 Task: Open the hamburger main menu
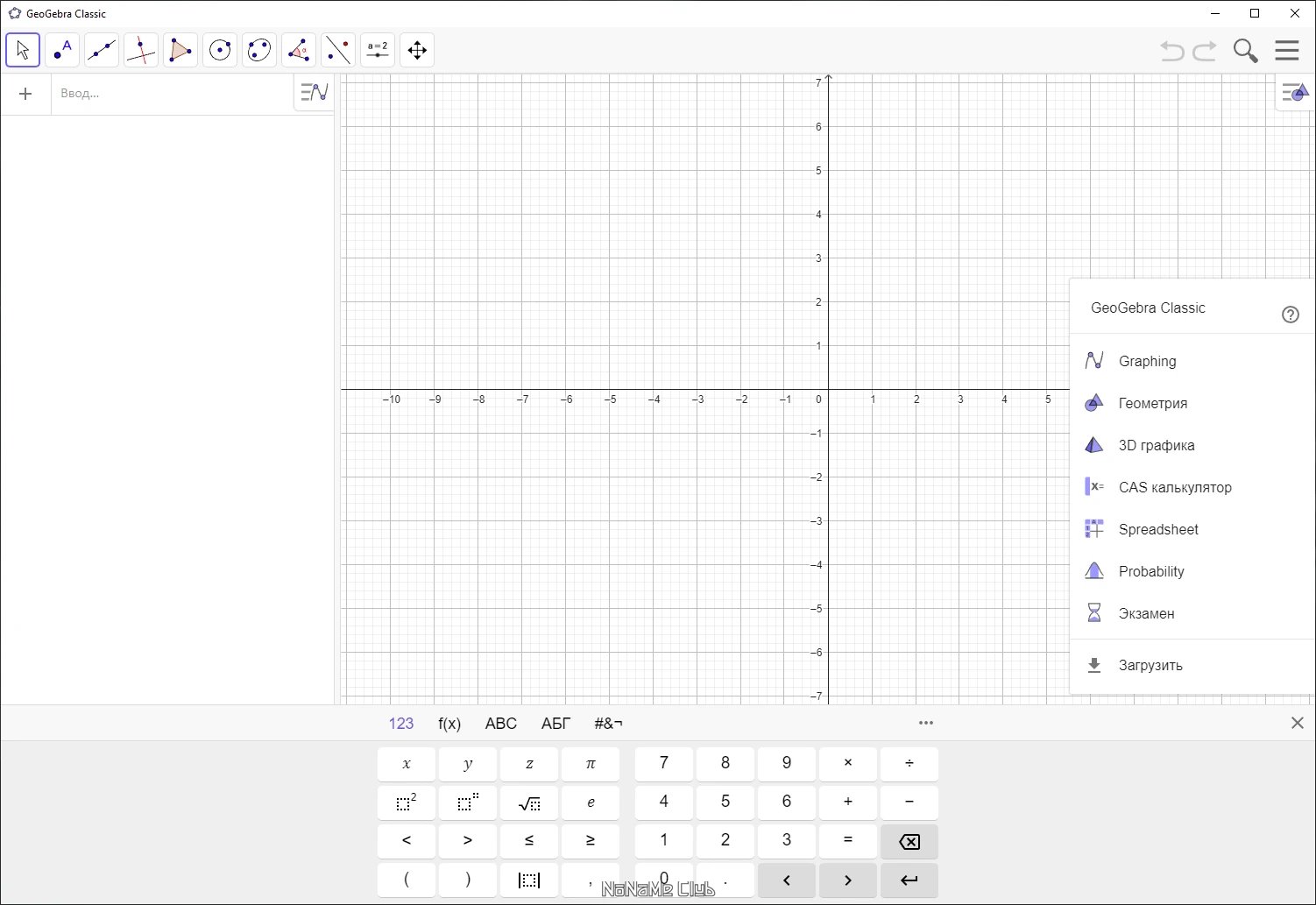pos(1287,50)
